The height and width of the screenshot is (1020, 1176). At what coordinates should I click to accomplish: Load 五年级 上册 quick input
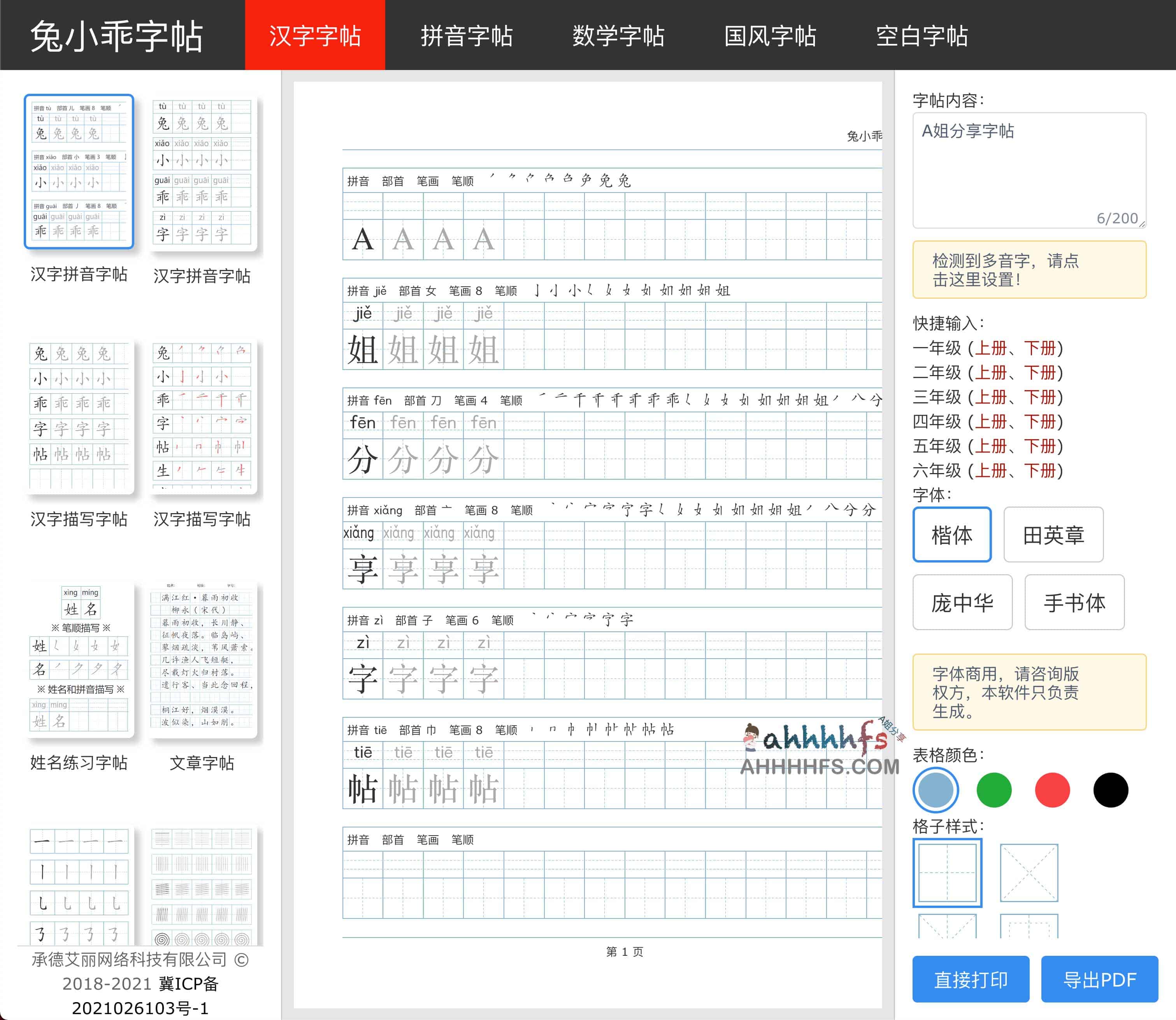[x=991, y=446]
